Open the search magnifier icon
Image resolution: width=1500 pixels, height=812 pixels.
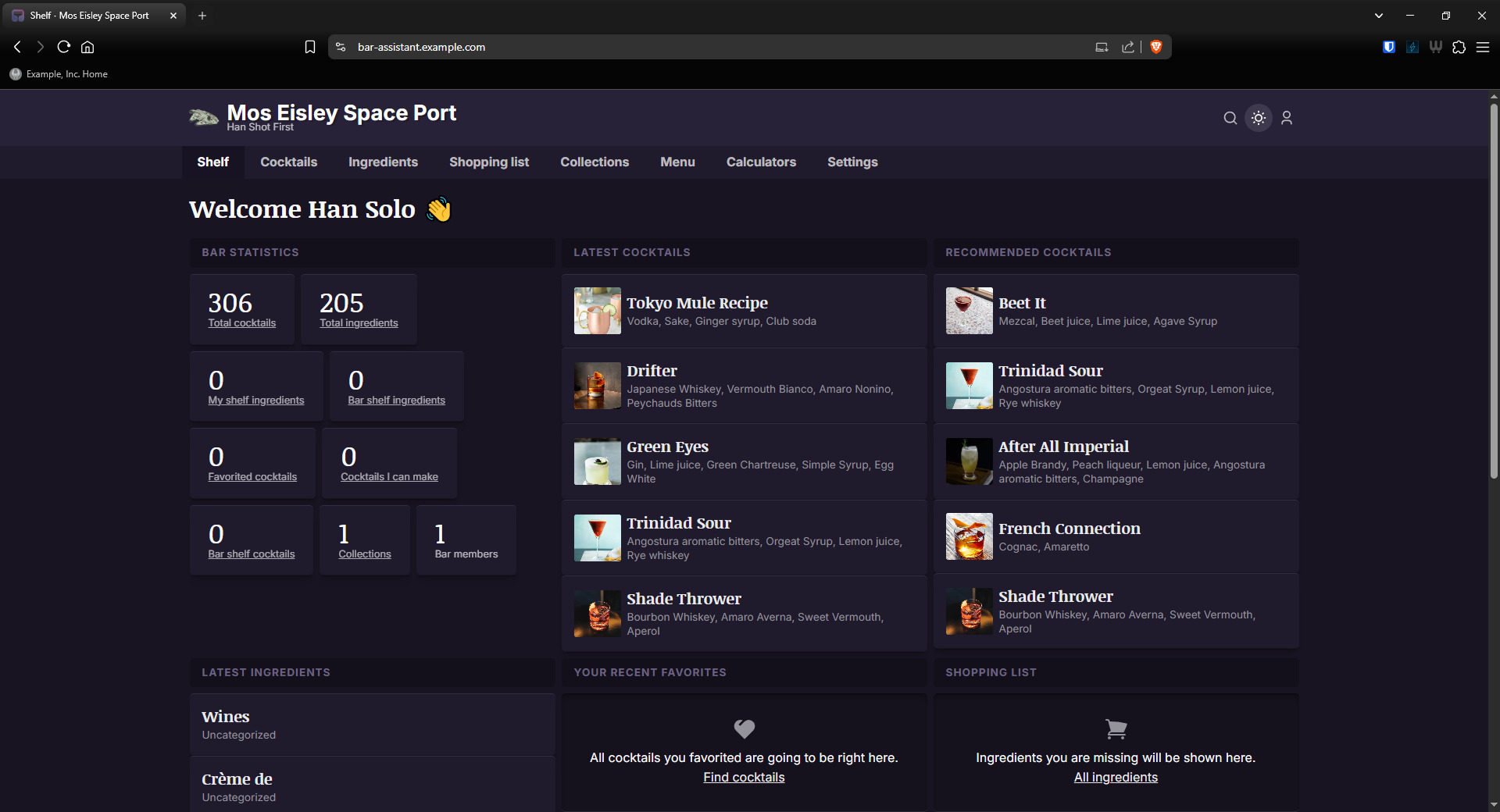[1230, 118]
